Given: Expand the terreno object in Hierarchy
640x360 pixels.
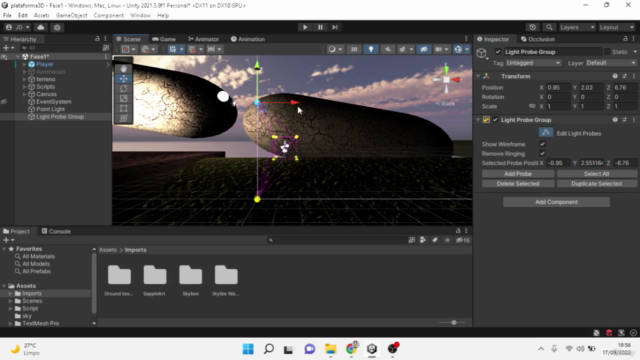Looking at the screenshot, I should 24,79.
